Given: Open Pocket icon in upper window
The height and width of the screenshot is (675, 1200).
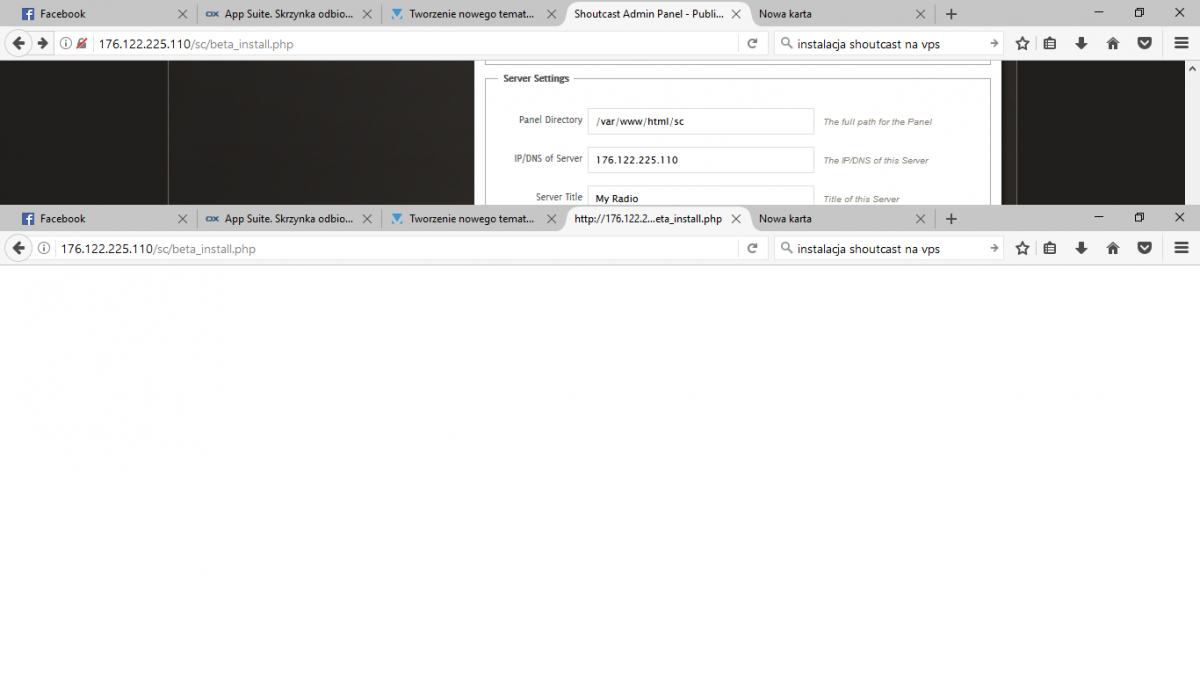Looking at the screenshot, I should pyautogui.click(x=1144, y=44).
